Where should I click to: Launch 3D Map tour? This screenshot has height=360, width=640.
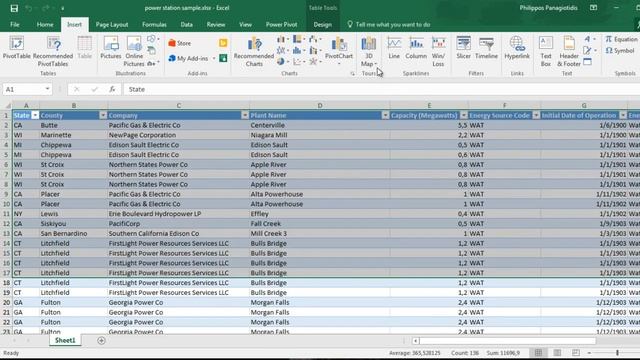[x=369, y=51]
